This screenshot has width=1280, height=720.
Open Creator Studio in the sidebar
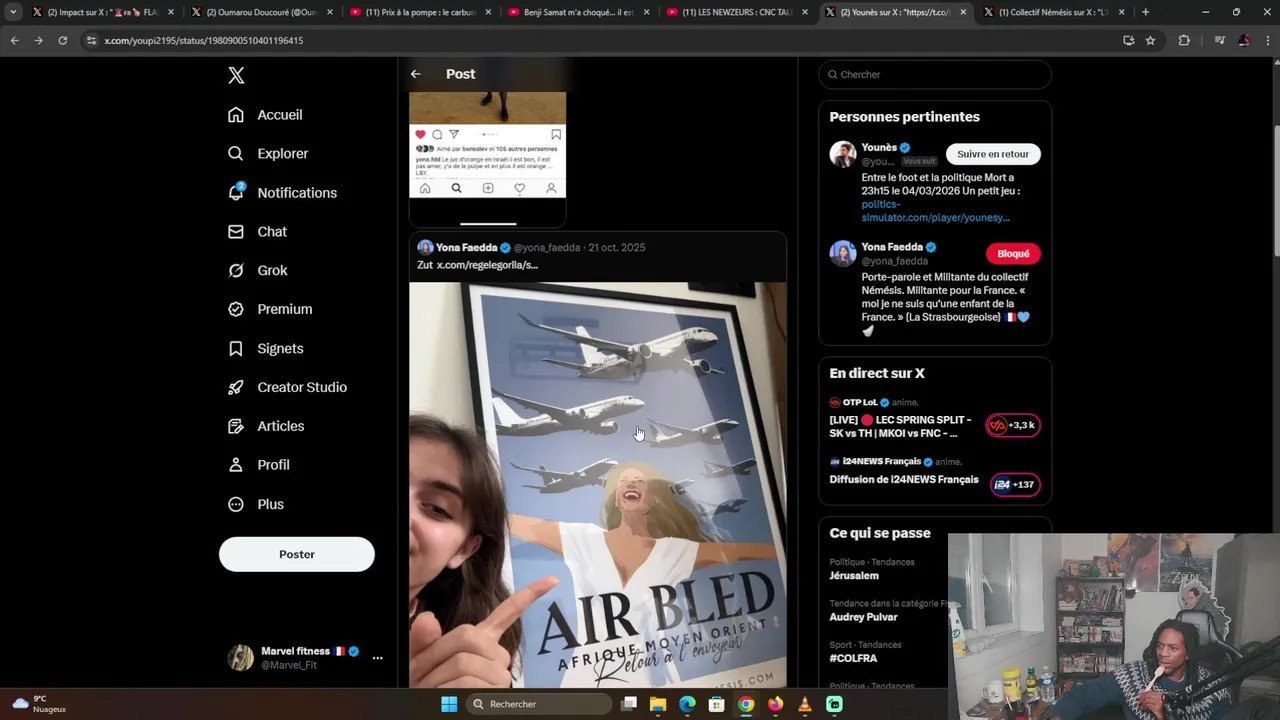click(287, 388)
